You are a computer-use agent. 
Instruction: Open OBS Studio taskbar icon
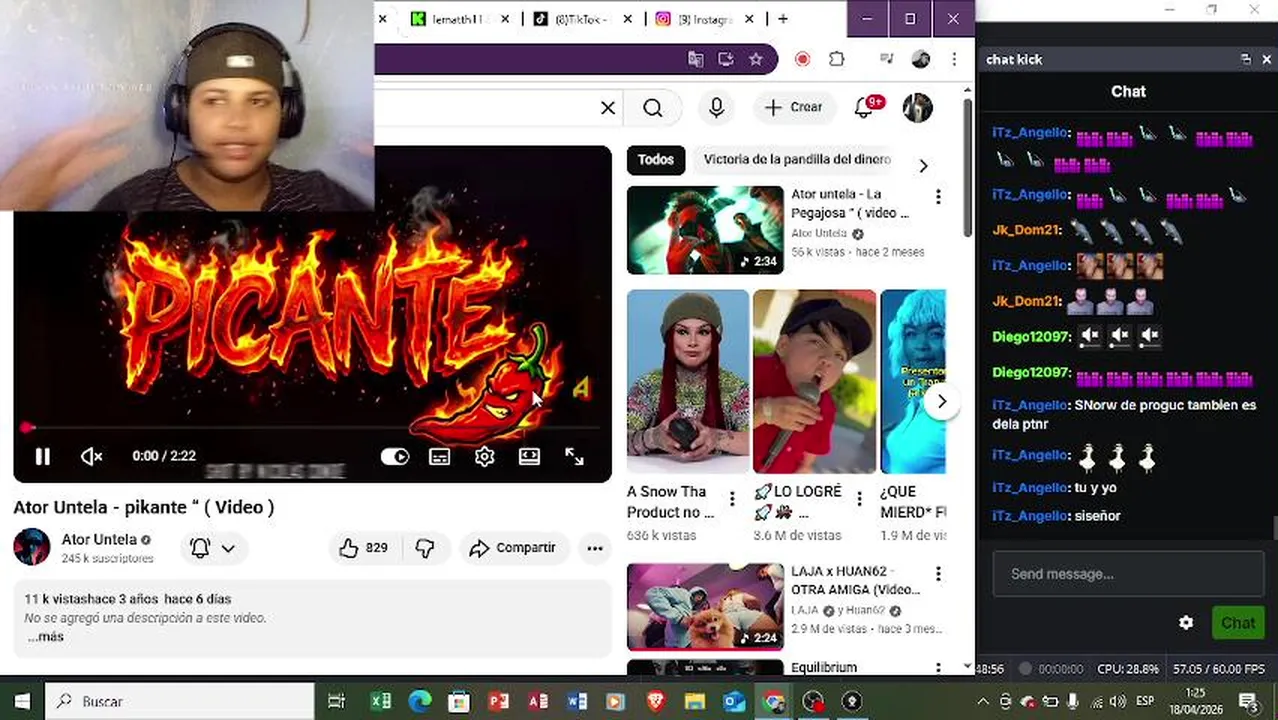point(814,701)
